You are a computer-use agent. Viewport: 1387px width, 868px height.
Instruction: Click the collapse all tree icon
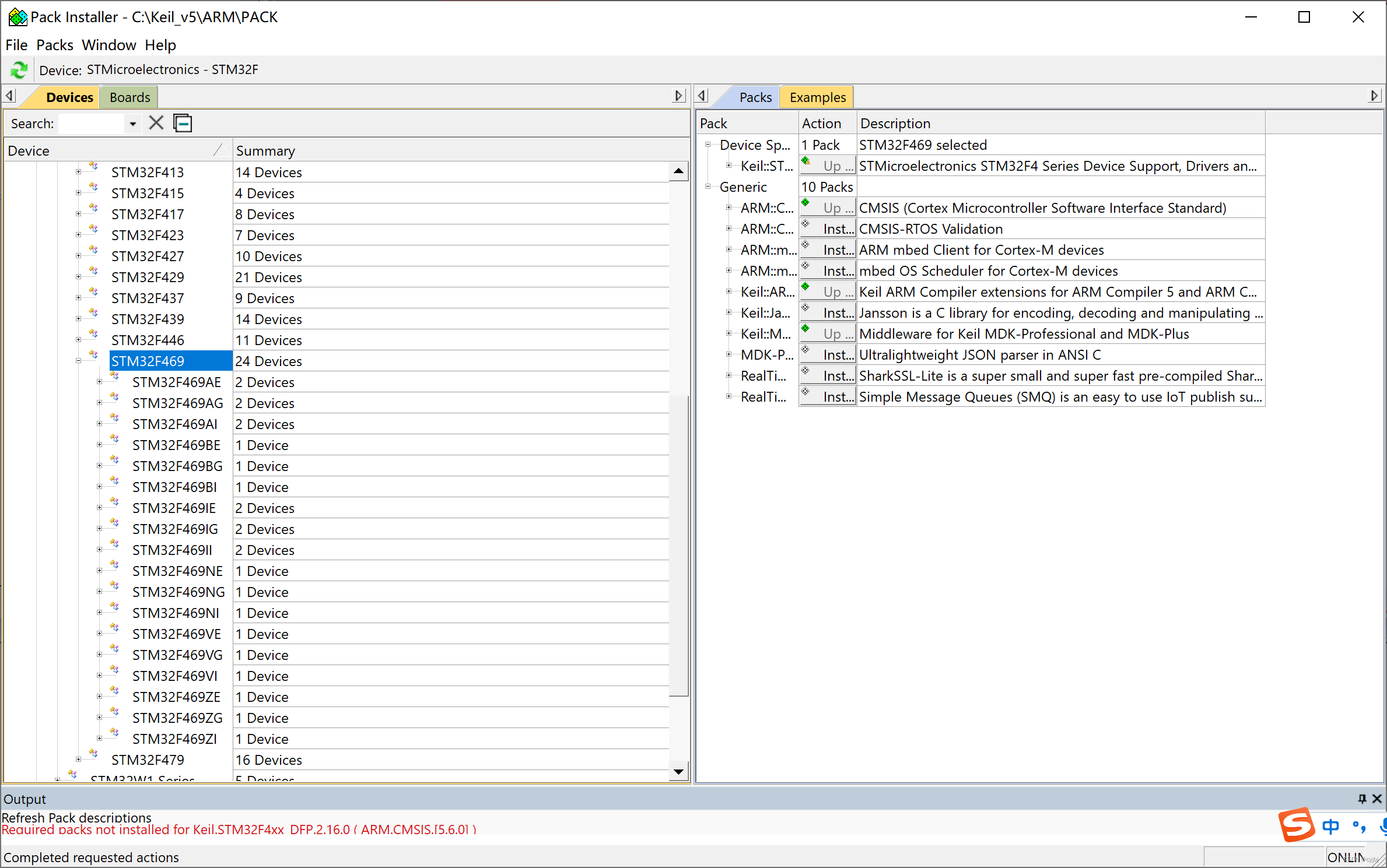(183, 123)
